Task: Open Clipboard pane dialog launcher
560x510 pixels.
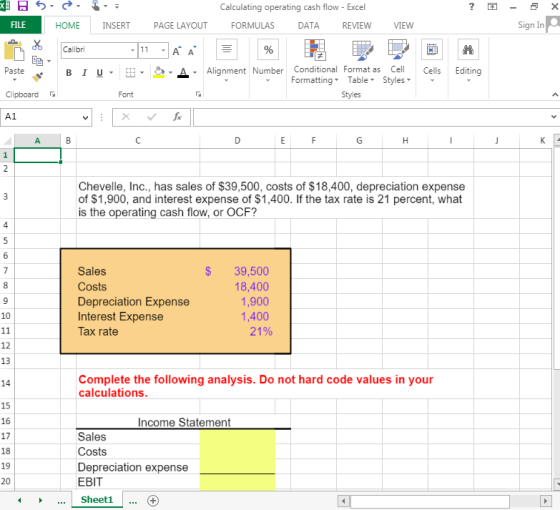Action: click(52, 94)
